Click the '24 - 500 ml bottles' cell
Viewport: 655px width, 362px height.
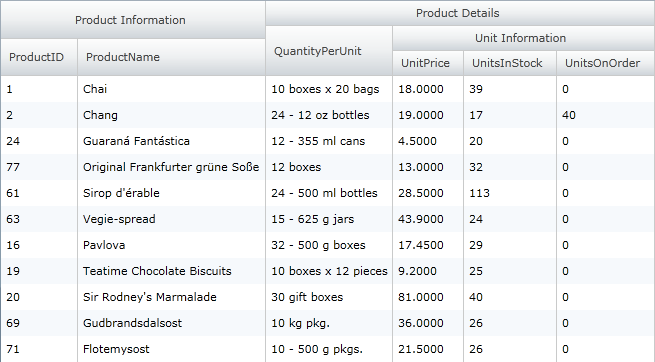329,193
